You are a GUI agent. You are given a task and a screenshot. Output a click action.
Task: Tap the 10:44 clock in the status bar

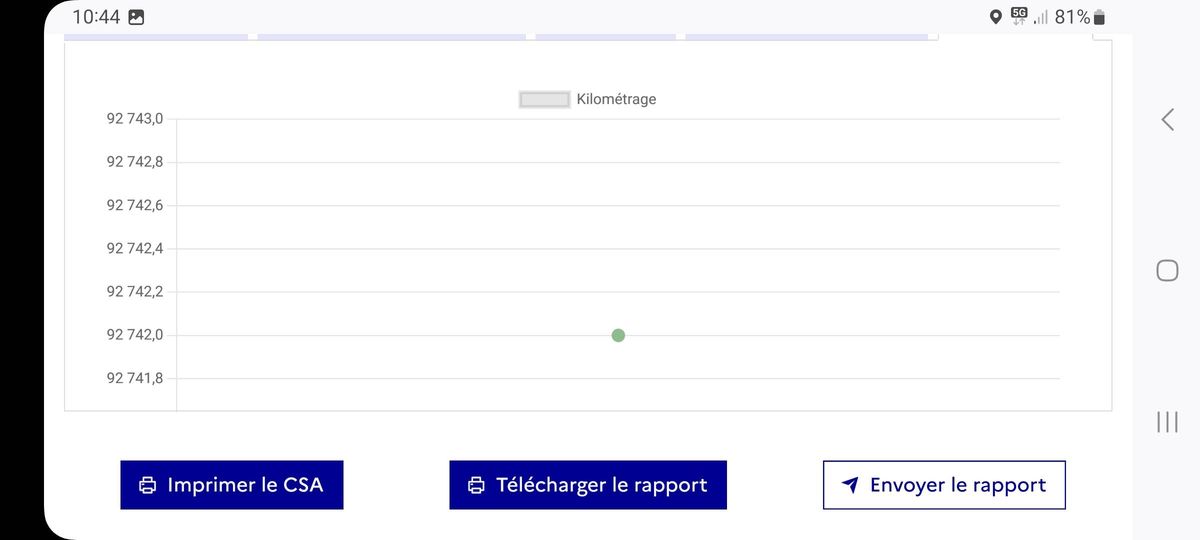click(x=96, y=17)
